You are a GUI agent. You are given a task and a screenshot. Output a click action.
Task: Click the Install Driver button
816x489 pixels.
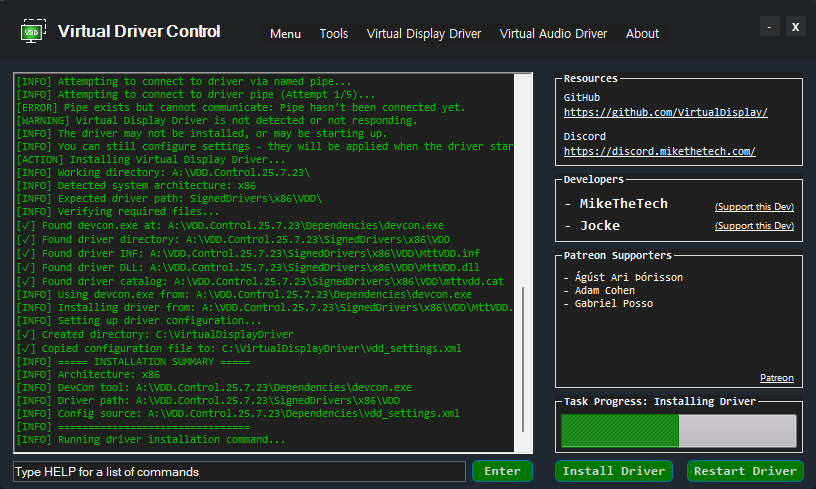pos(614,471)
